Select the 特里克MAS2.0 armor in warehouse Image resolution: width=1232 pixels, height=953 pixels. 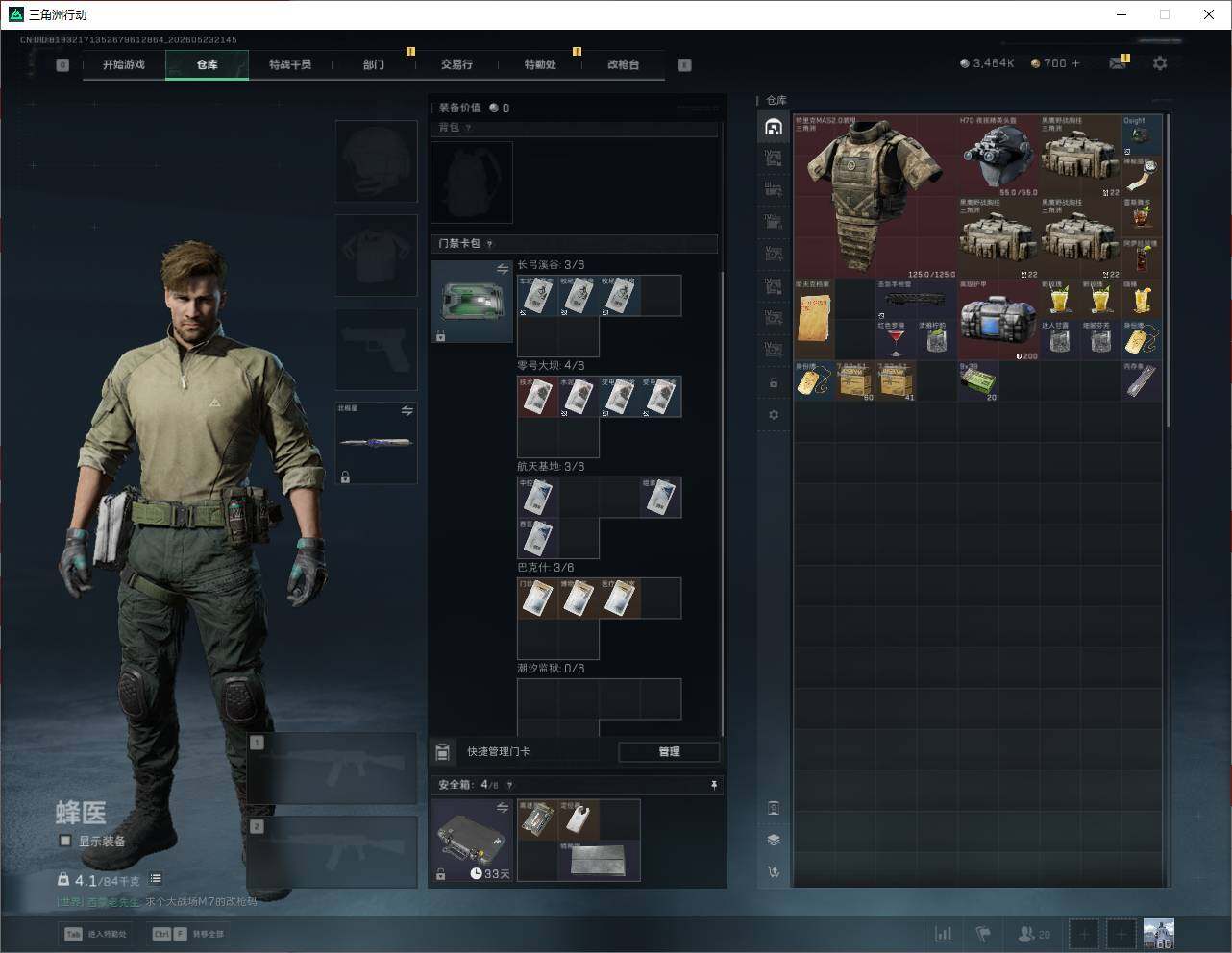(875, 197)
